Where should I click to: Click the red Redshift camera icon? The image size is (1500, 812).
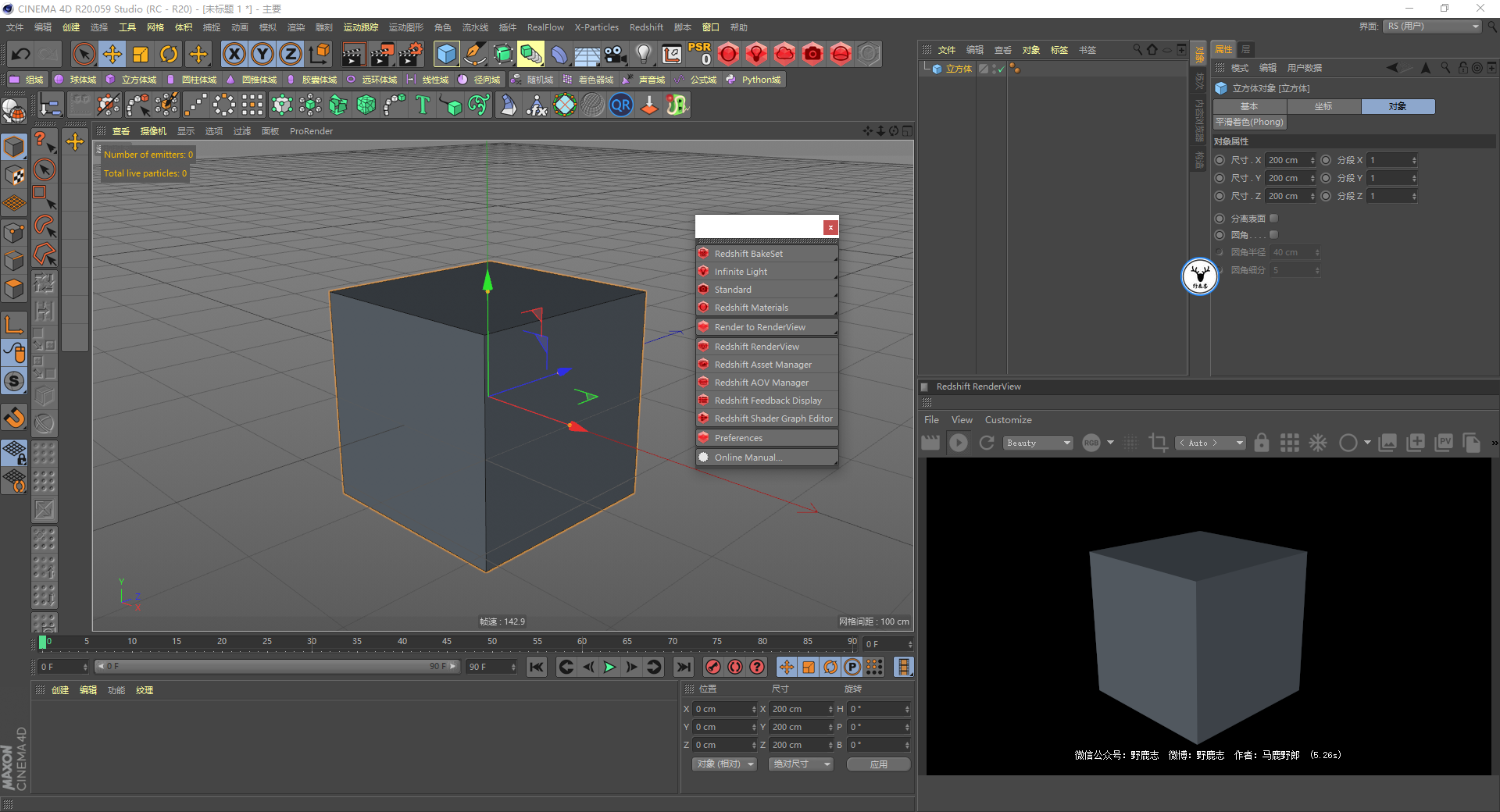click(x=812, y=54)
